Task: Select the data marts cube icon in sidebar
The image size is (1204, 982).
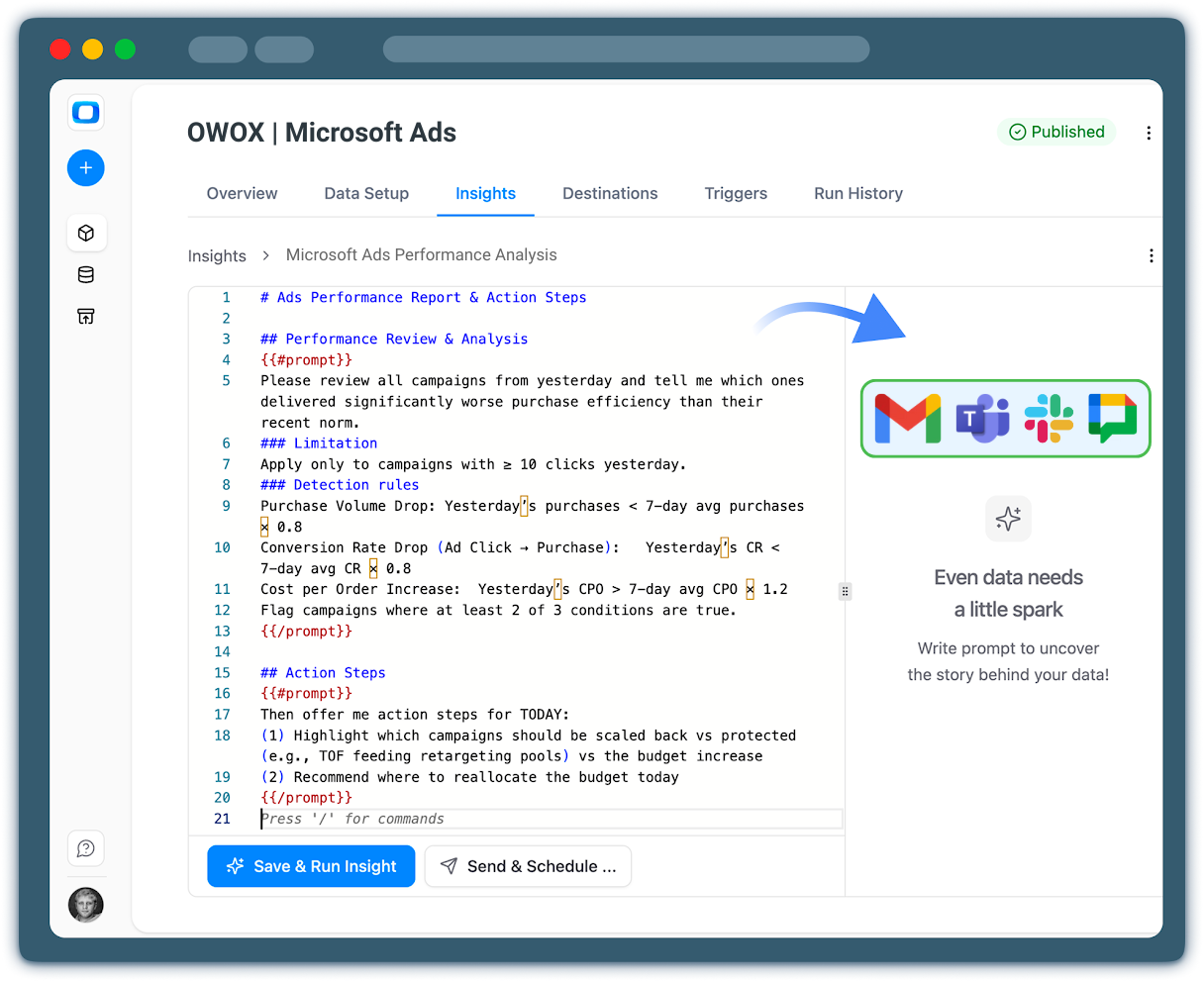Action: coord(85,232)
